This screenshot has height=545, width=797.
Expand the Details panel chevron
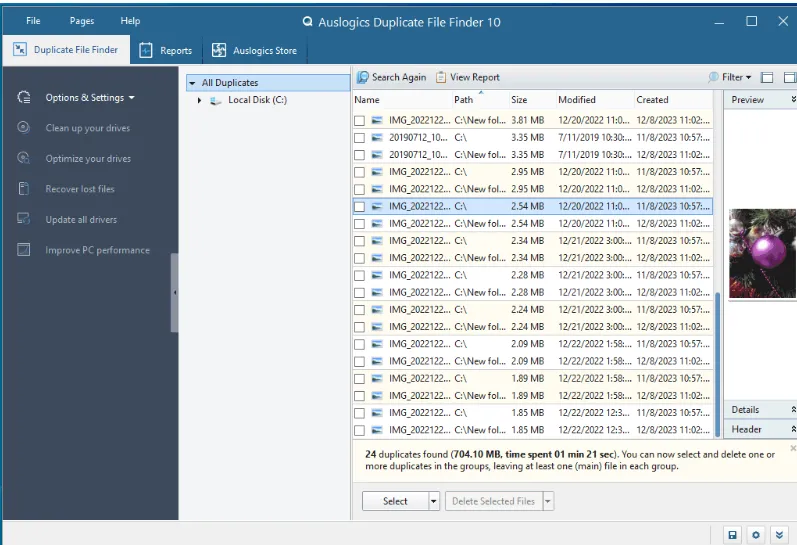point(793,409)
